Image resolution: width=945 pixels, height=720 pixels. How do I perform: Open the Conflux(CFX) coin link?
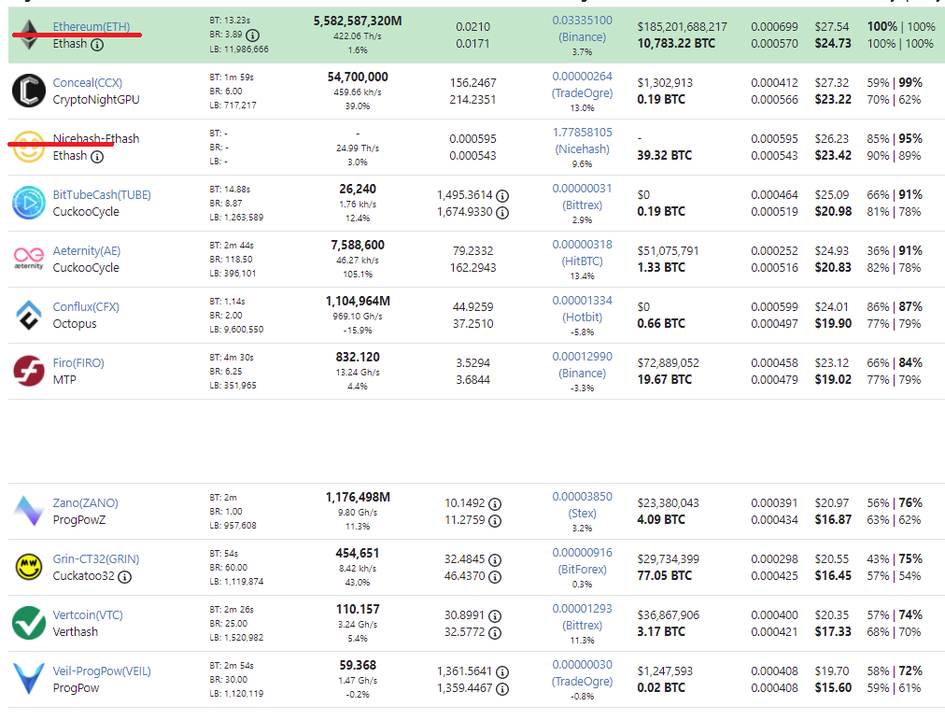(86, 307)
